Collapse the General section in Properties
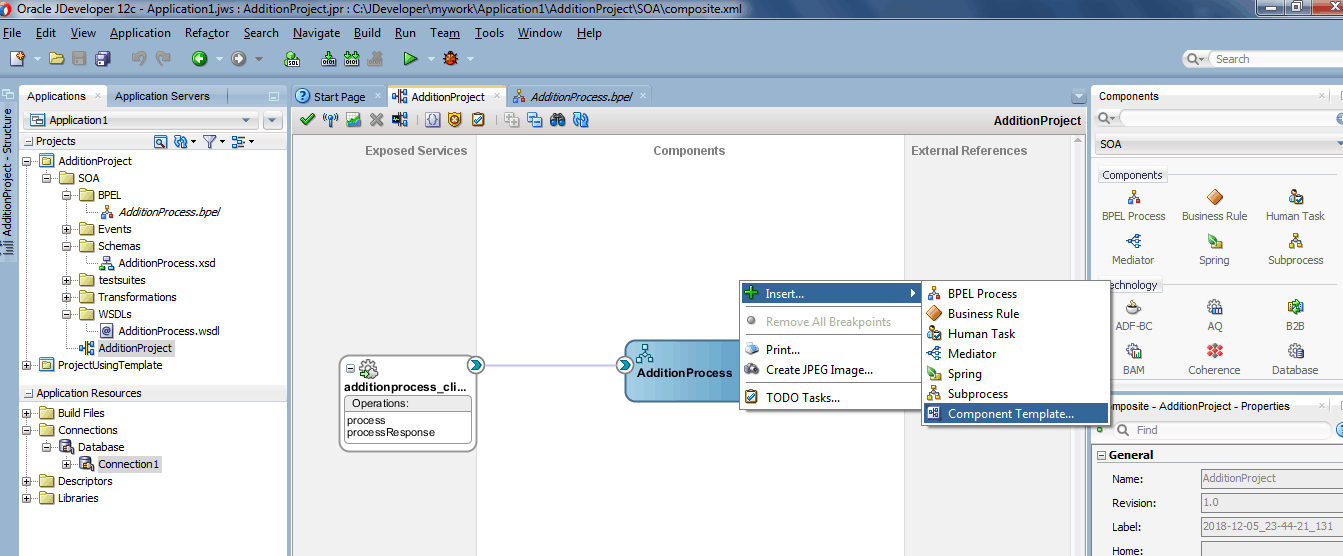Screen dimensions: 1343x556 [1102, 455]
